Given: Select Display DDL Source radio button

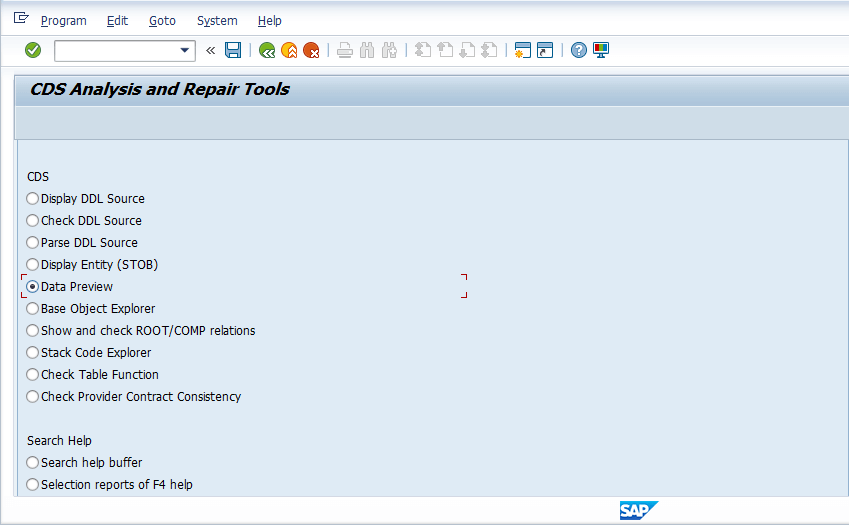Looking at the screenshot, I should point(32,199).
